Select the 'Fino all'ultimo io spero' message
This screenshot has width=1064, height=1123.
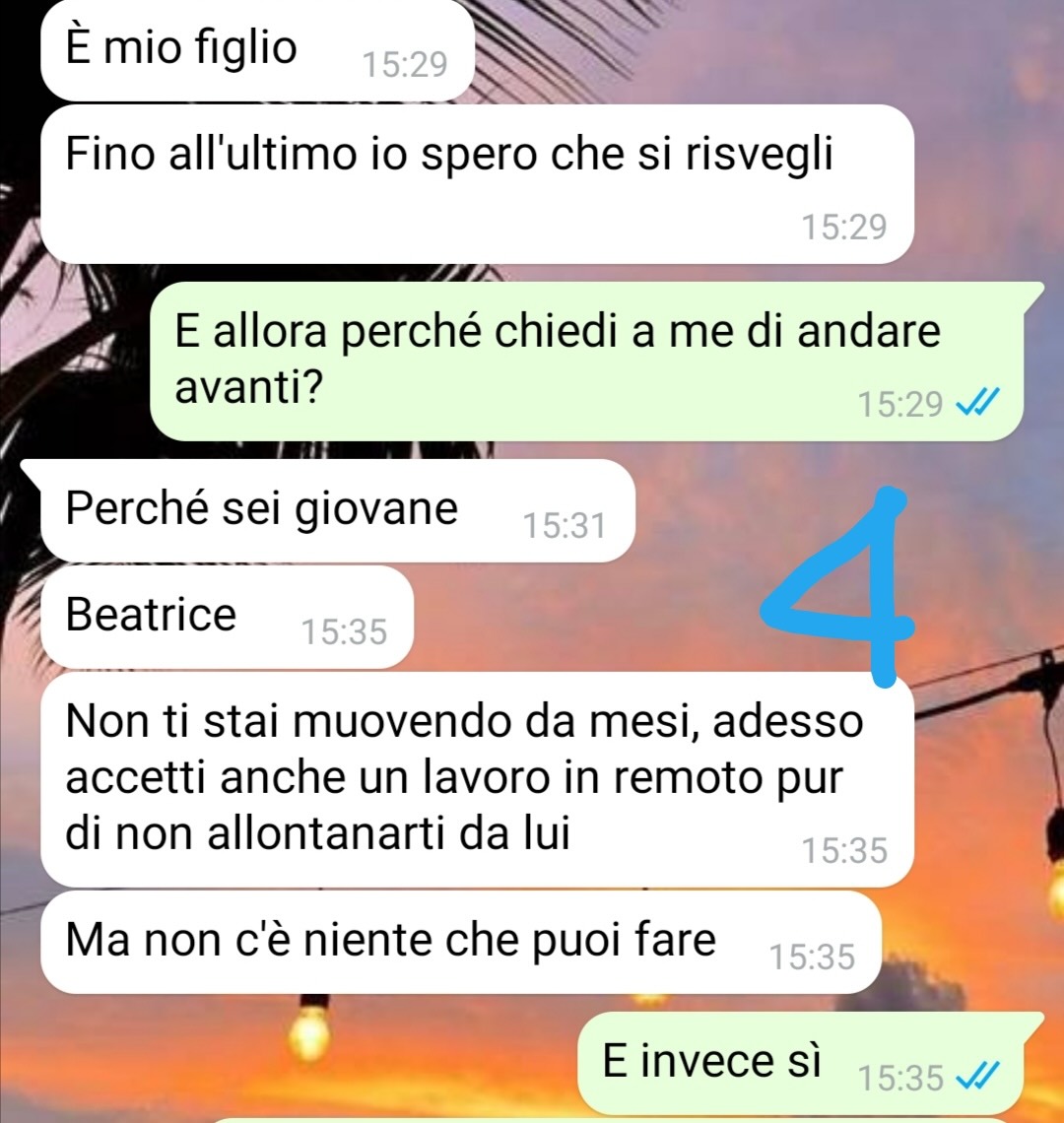pyautogui.click(x=477, y=185)
